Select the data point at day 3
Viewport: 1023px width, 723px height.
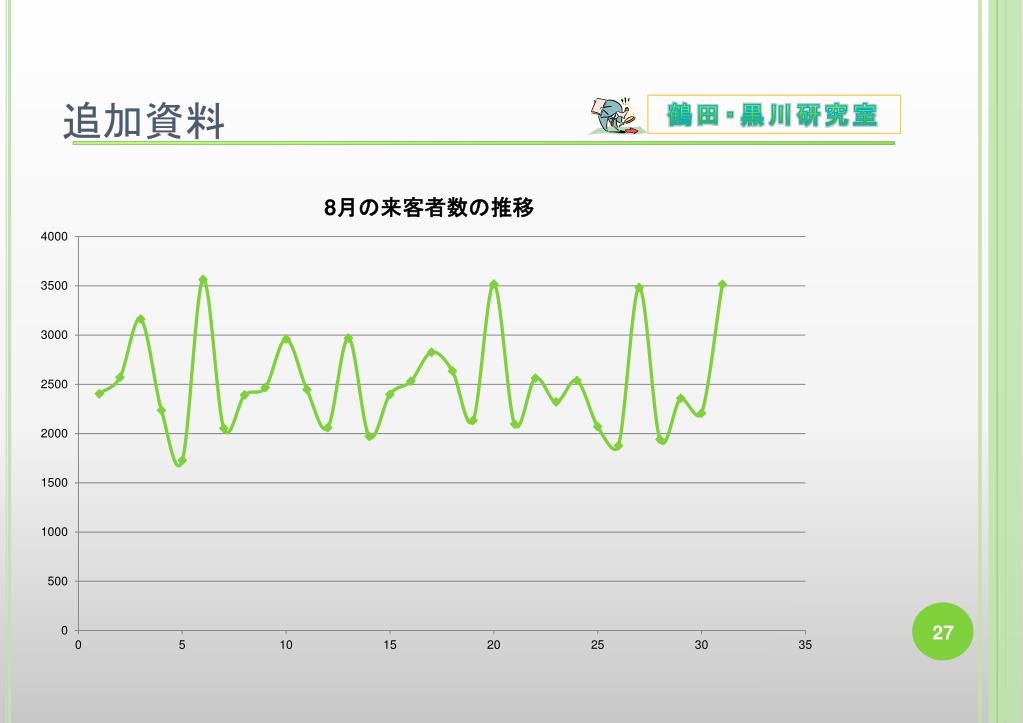coord(141,319)
